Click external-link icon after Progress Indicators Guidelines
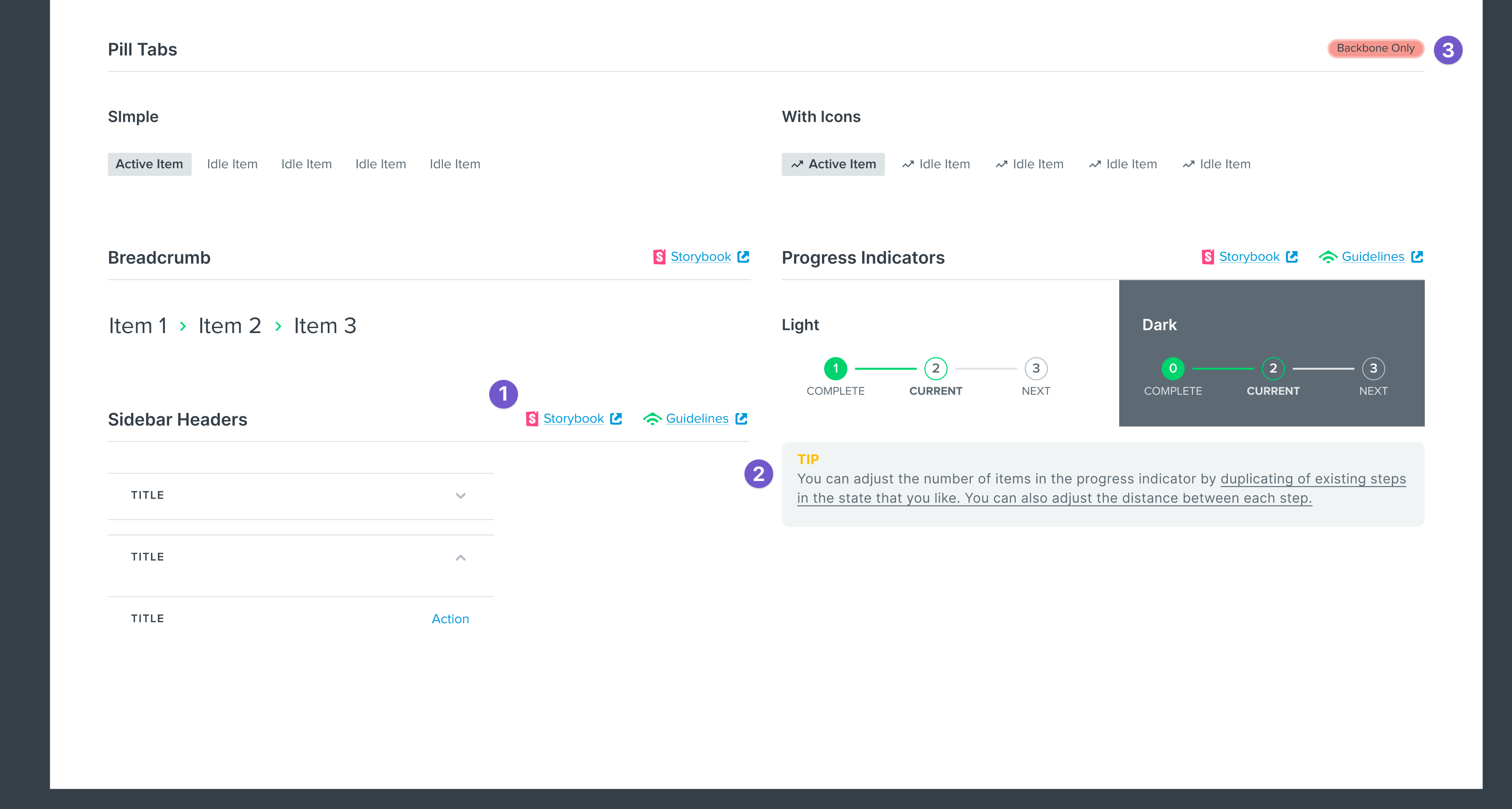This screenshot has width=1512, height=809. coord(1417,257)
